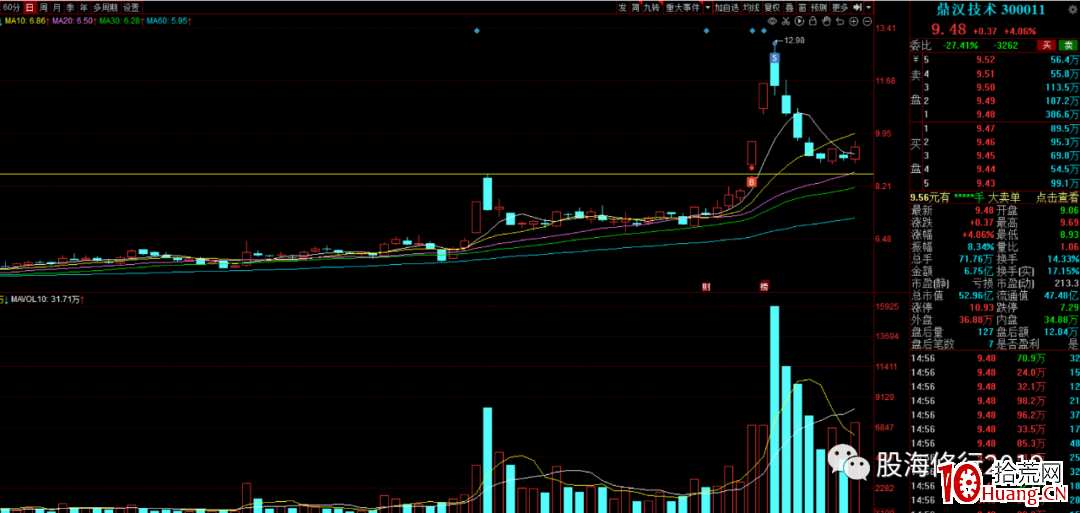
Task: Select the 日 daily period tab
Action: click(28, 8)
